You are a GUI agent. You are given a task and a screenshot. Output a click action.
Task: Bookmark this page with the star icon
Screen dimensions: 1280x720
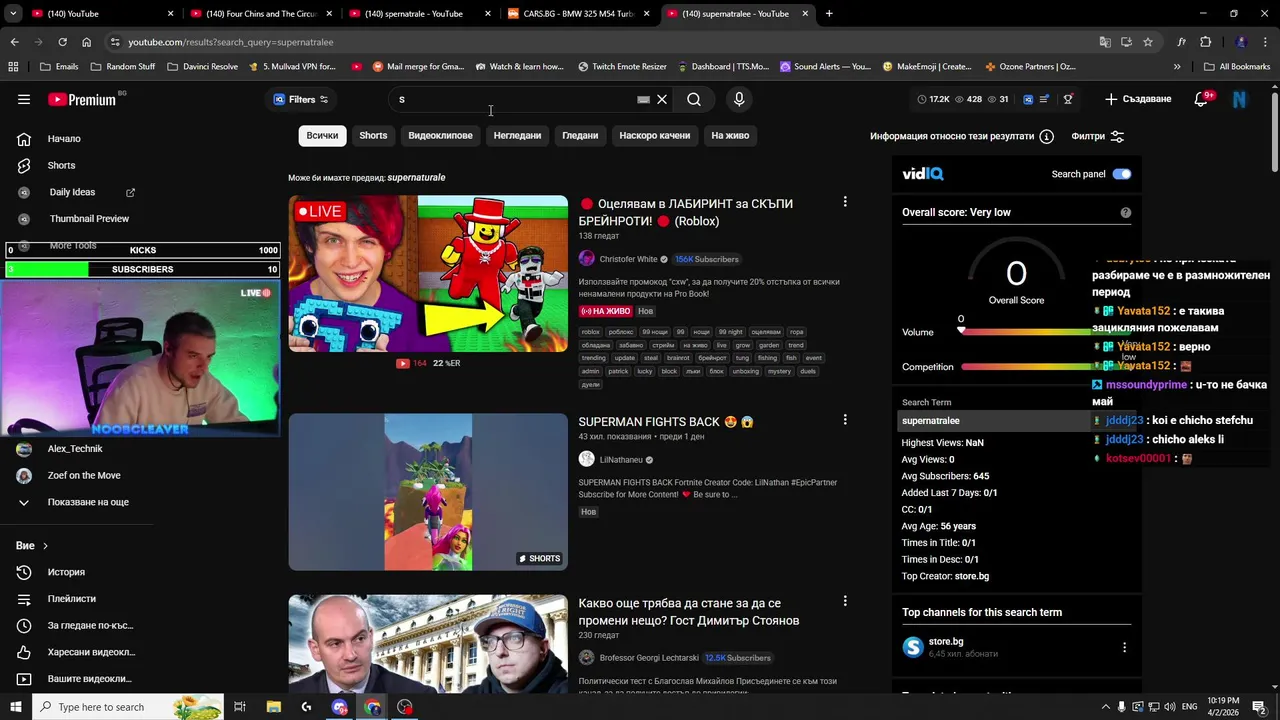tap(1148, 42)
